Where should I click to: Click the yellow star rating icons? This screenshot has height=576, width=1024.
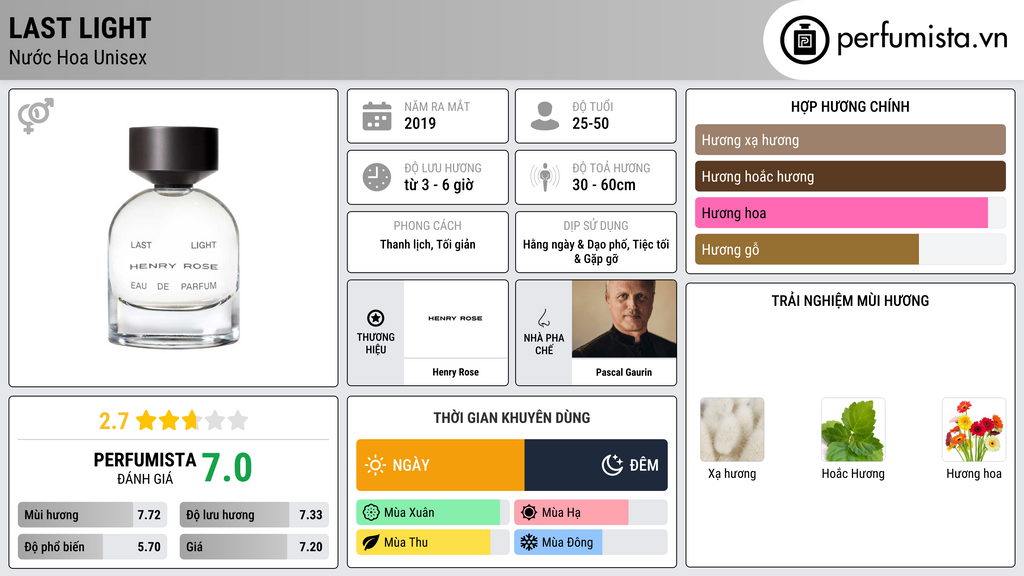pos(192,420)
